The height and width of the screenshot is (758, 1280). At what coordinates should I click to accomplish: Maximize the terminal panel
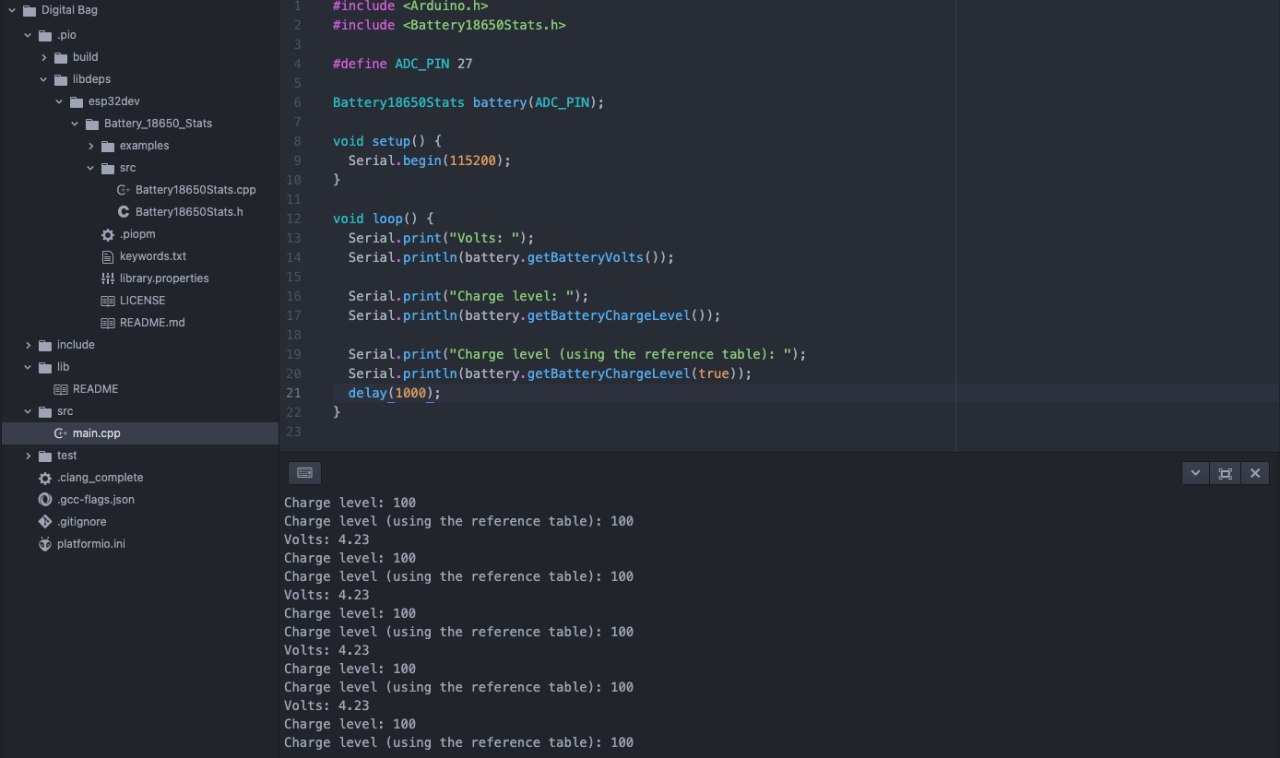coord(1225,473)
